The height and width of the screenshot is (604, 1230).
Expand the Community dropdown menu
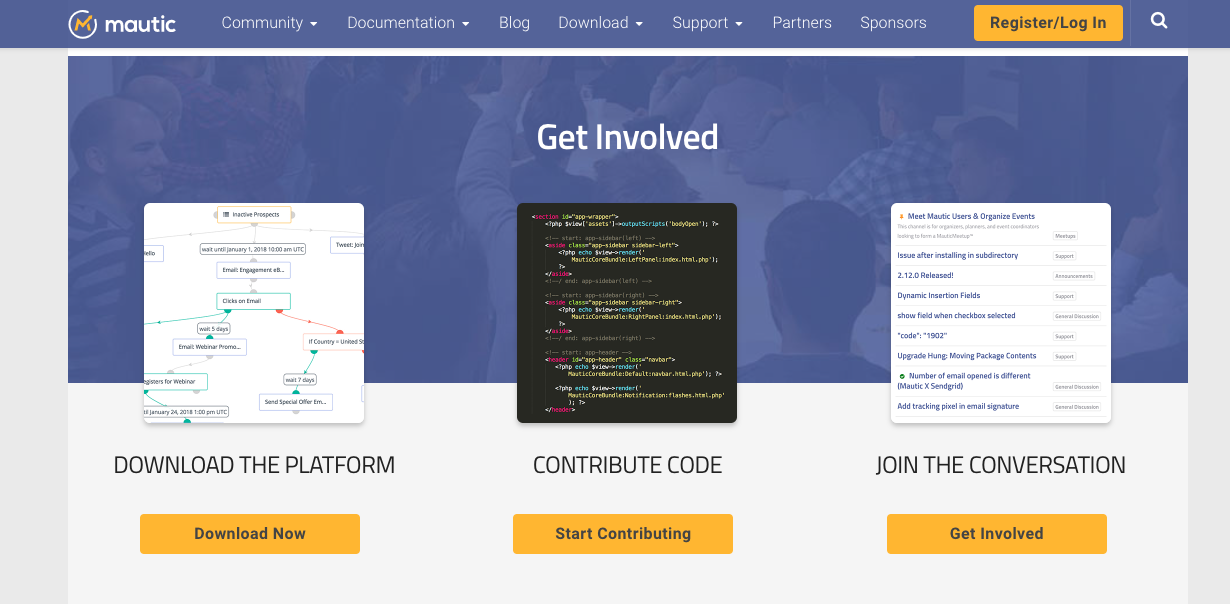(269, 22)
